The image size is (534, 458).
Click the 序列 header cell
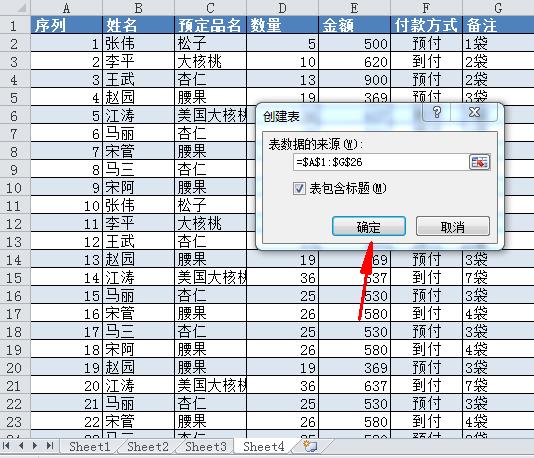pyautogui.click(x=66, y=25)
